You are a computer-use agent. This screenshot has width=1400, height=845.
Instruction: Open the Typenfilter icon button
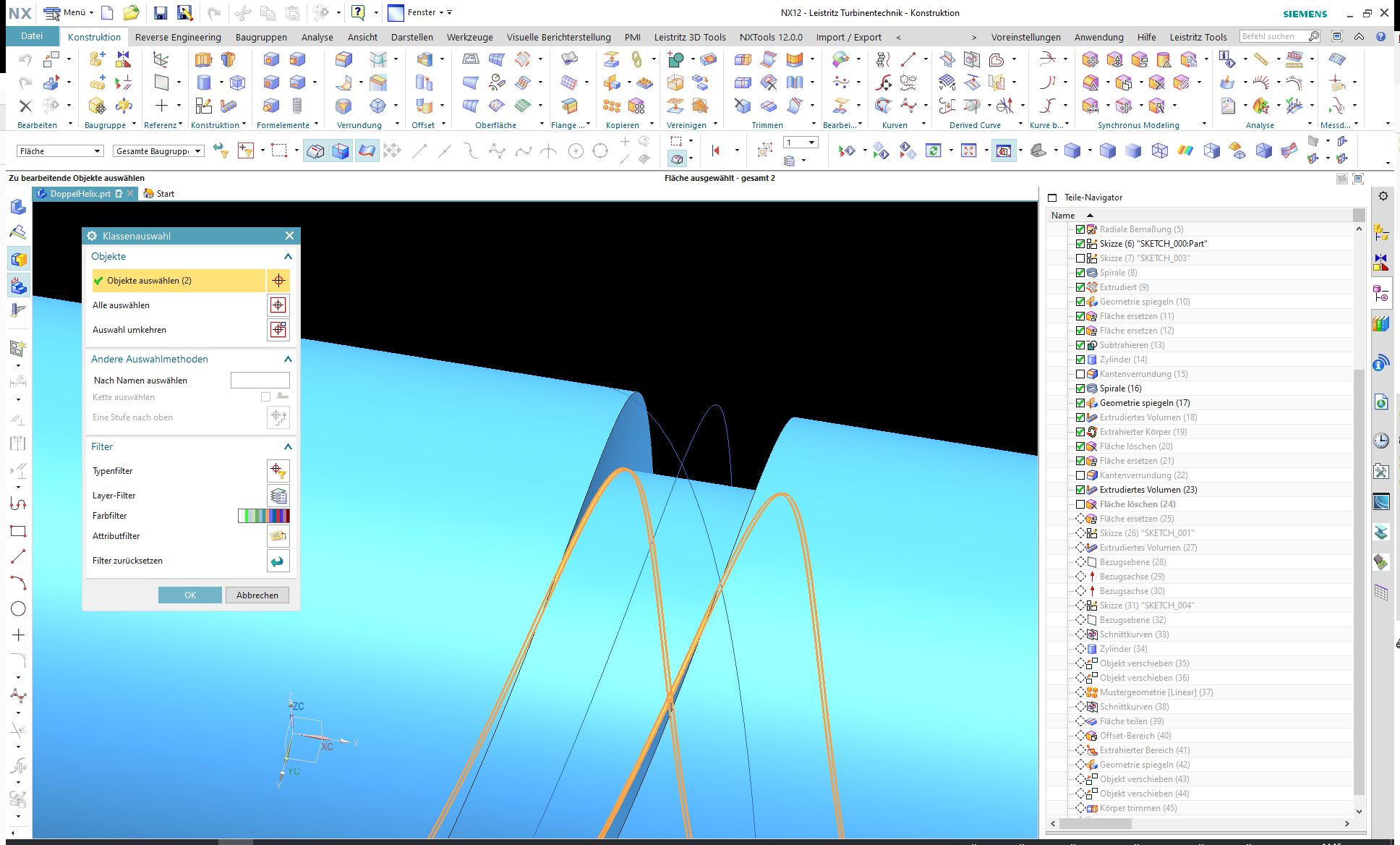click(x=278, y=471)
